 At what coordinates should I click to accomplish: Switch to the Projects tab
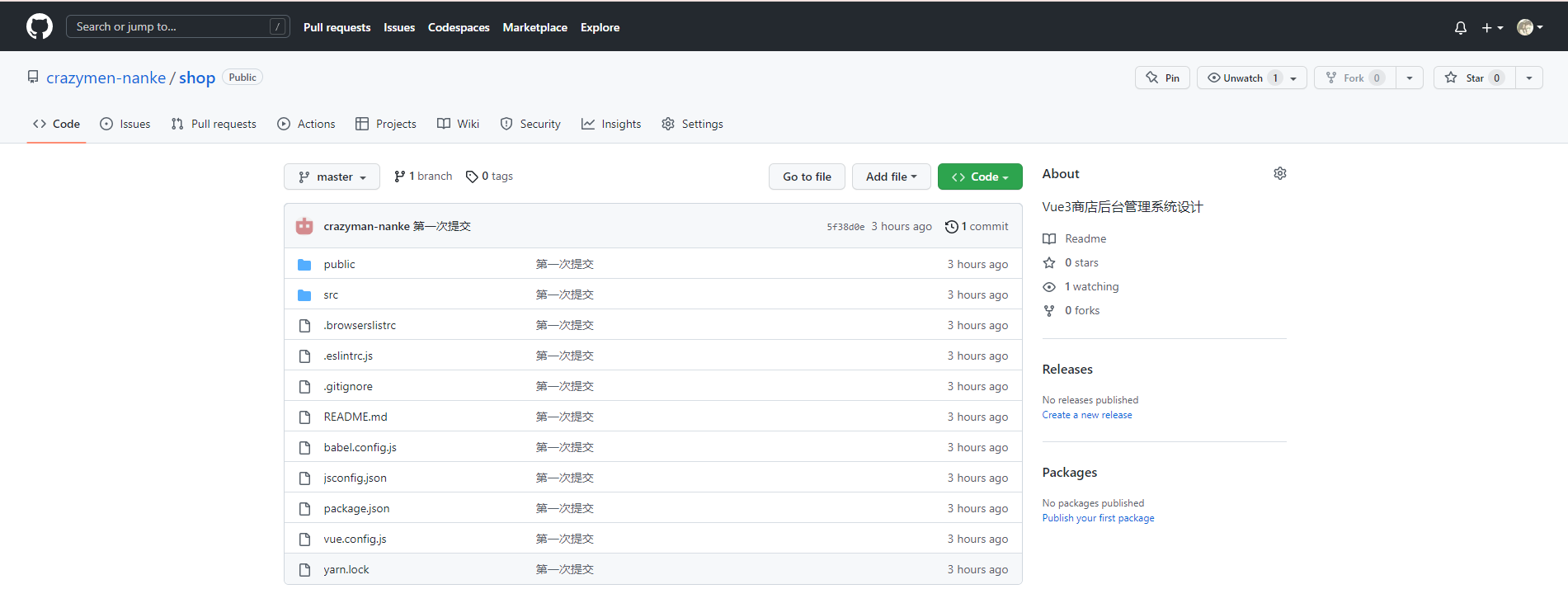pos(385,124)
